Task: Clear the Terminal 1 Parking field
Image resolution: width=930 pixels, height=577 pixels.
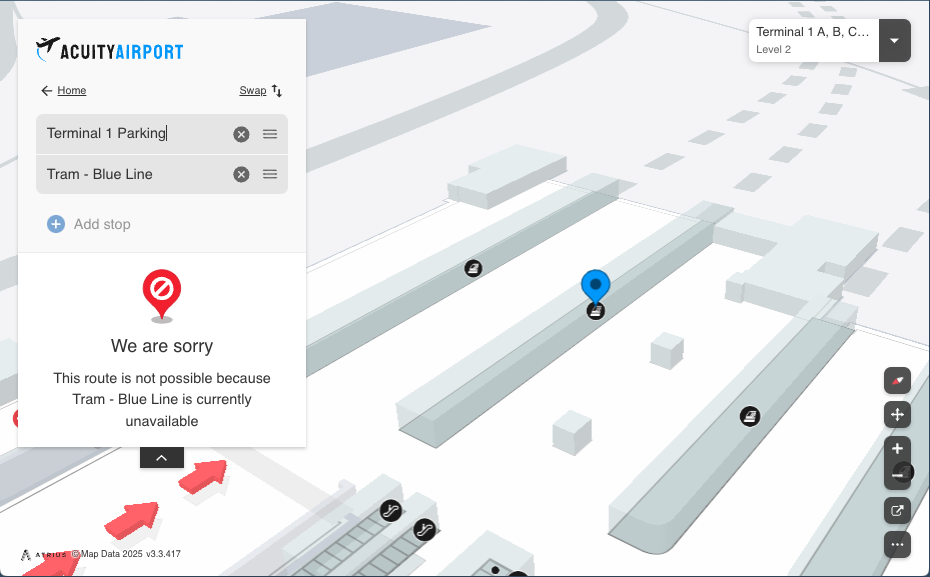Action: pos(241,134)
